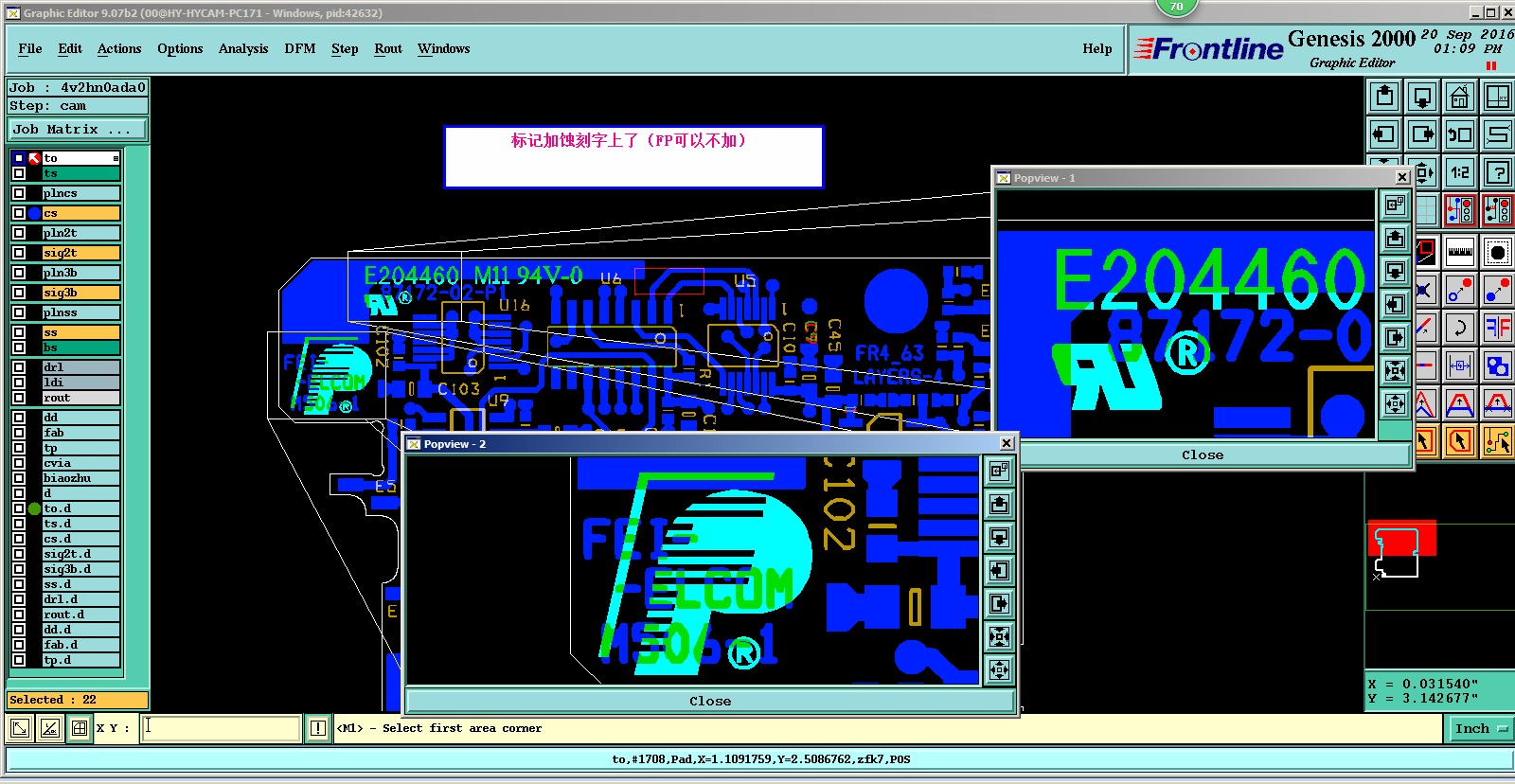Select the layer name sig3b.d

click(81, 569)
